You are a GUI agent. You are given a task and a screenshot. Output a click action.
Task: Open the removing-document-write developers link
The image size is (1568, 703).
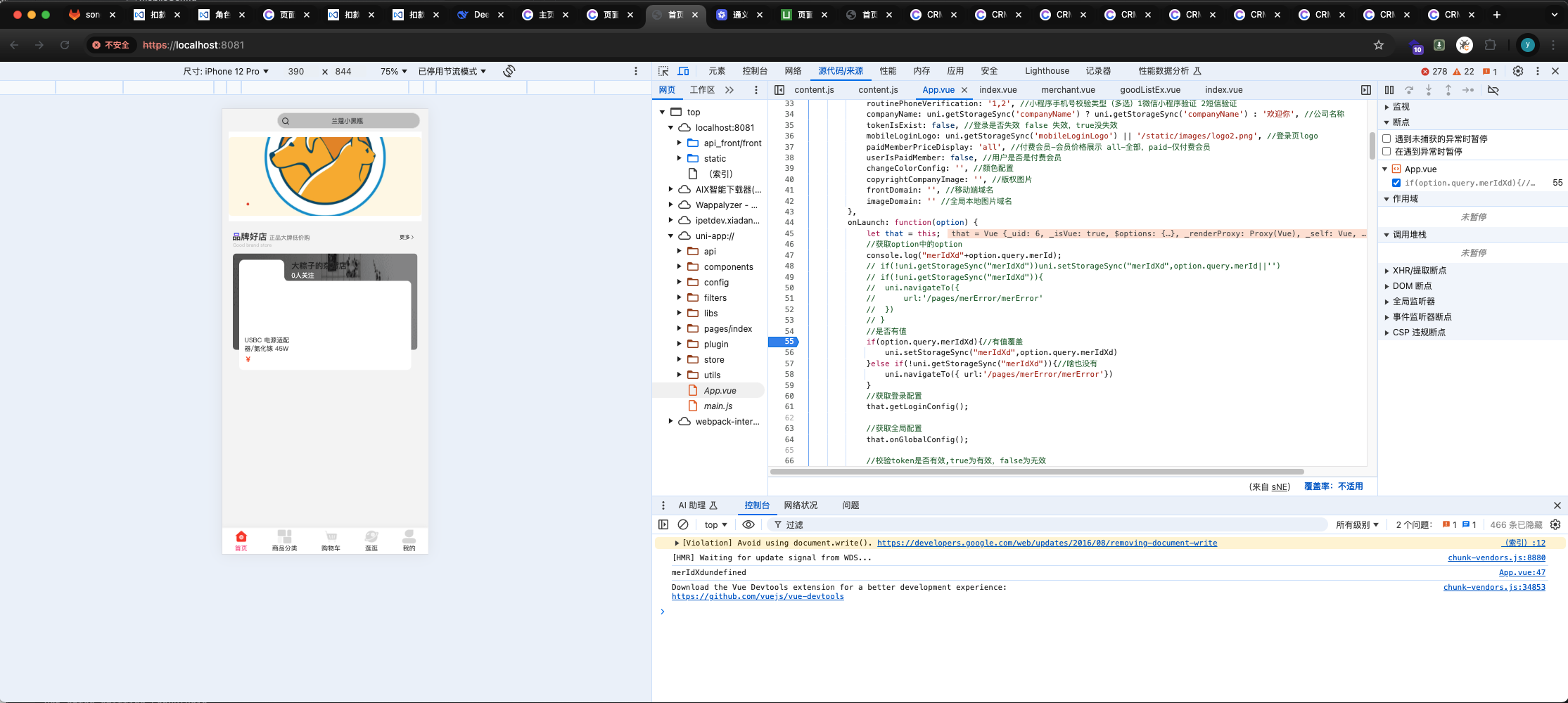(1047, 543)
